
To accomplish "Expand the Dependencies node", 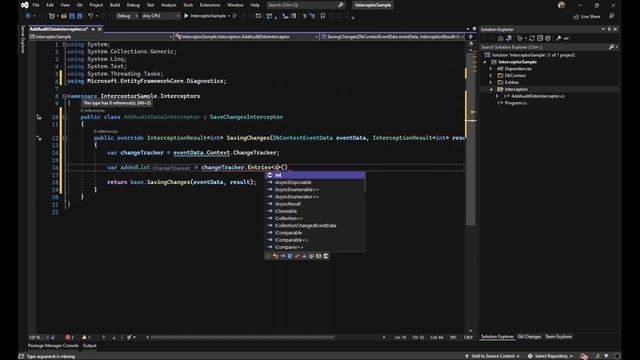I will [x=491, y=69].
